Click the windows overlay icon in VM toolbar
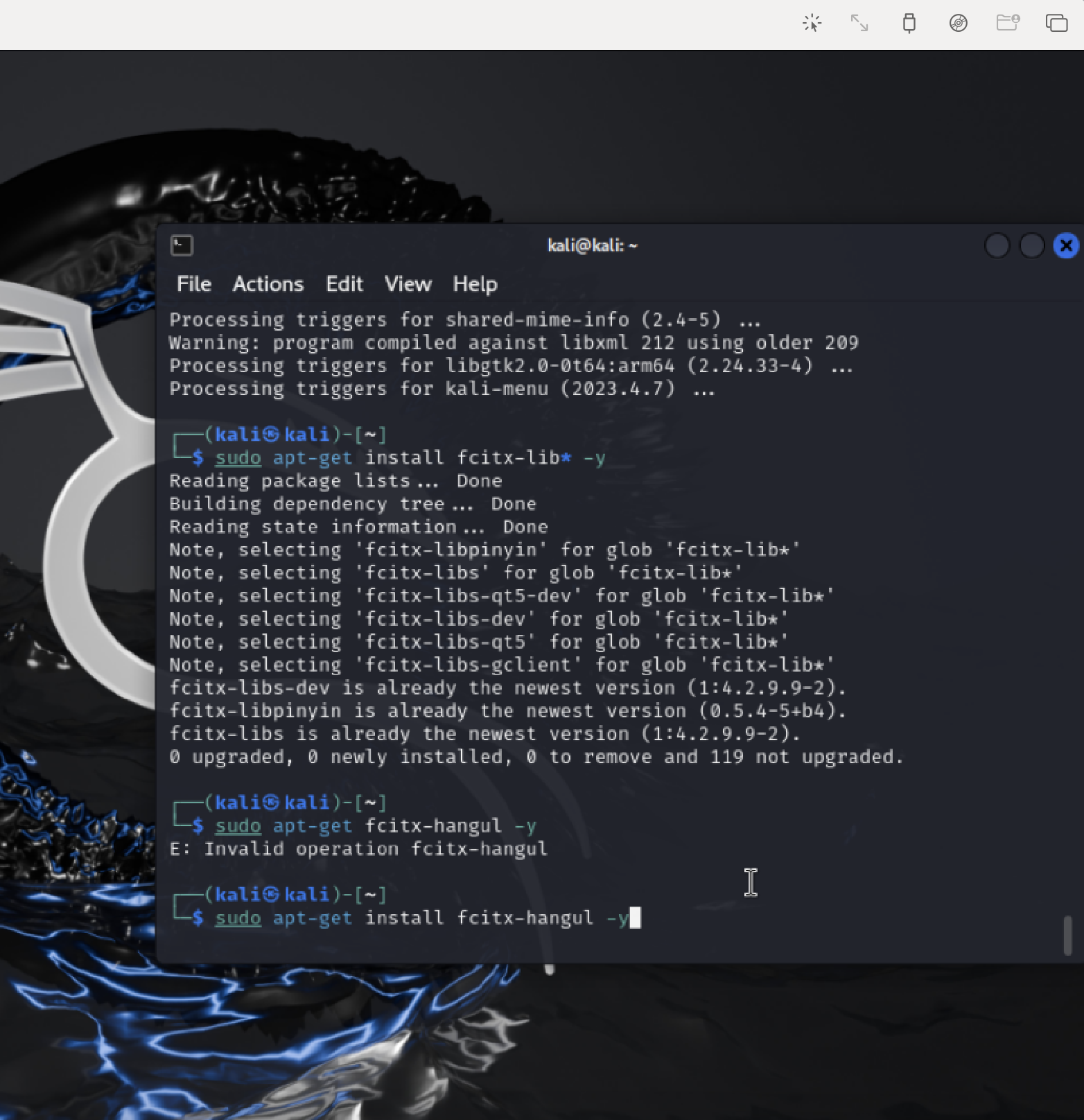Viewport: 1084px width, 1120px height. coord(1056,23)
